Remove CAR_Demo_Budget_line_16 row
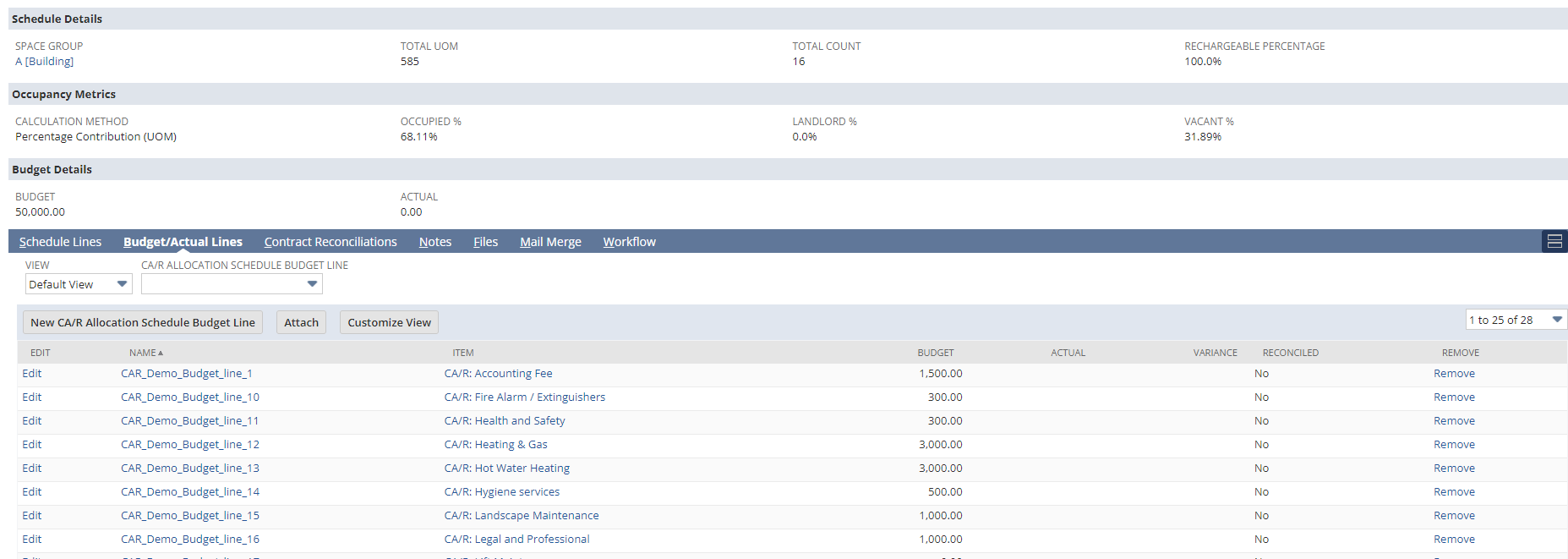 [x=1454, y=539]
